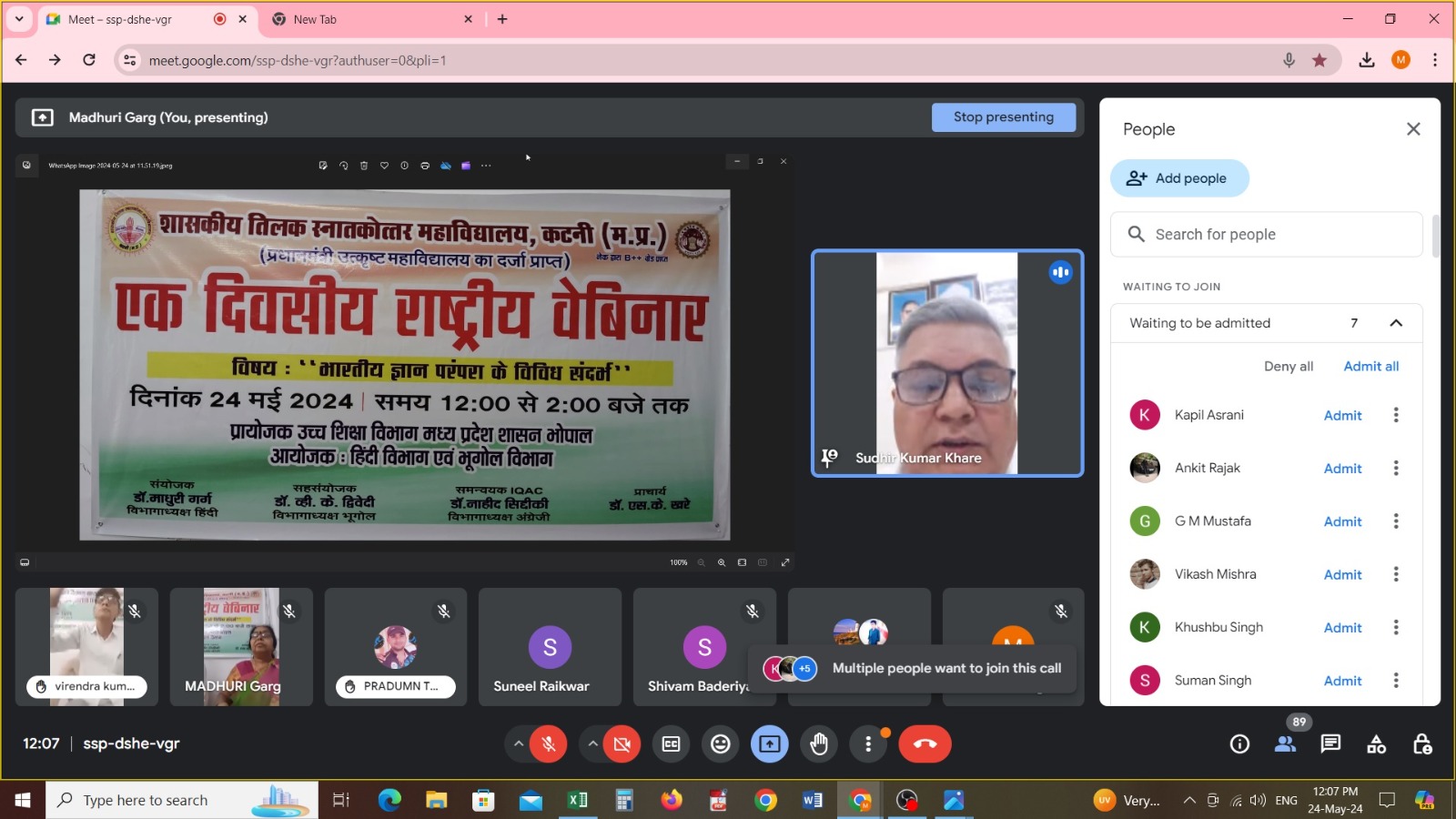Collapse the Waiting to be admitted list
Screen dimensions: 1456x819
[1396, 323]
